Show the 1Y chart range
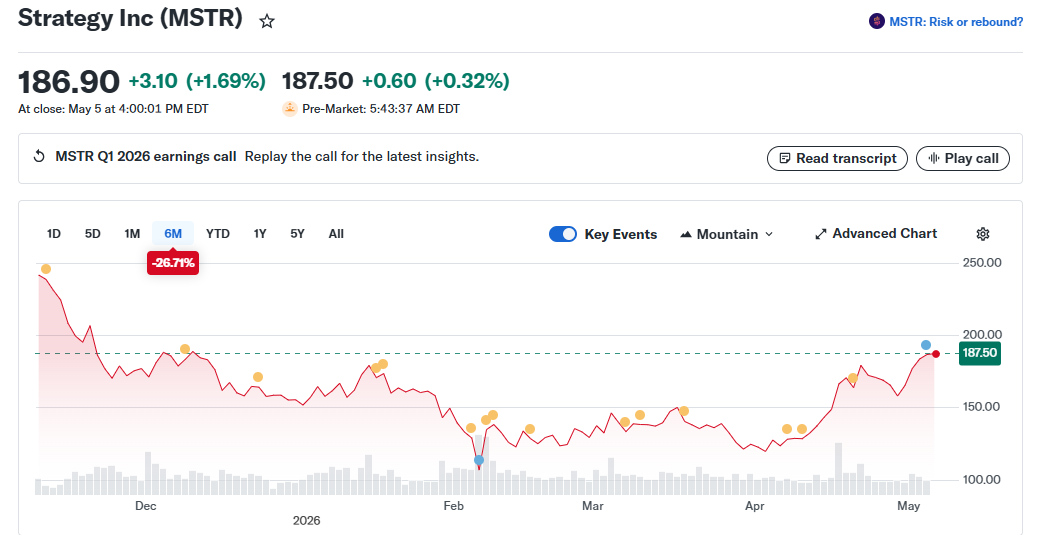Viewport: 1037px width, 535px height. click(x=260, y=233)
